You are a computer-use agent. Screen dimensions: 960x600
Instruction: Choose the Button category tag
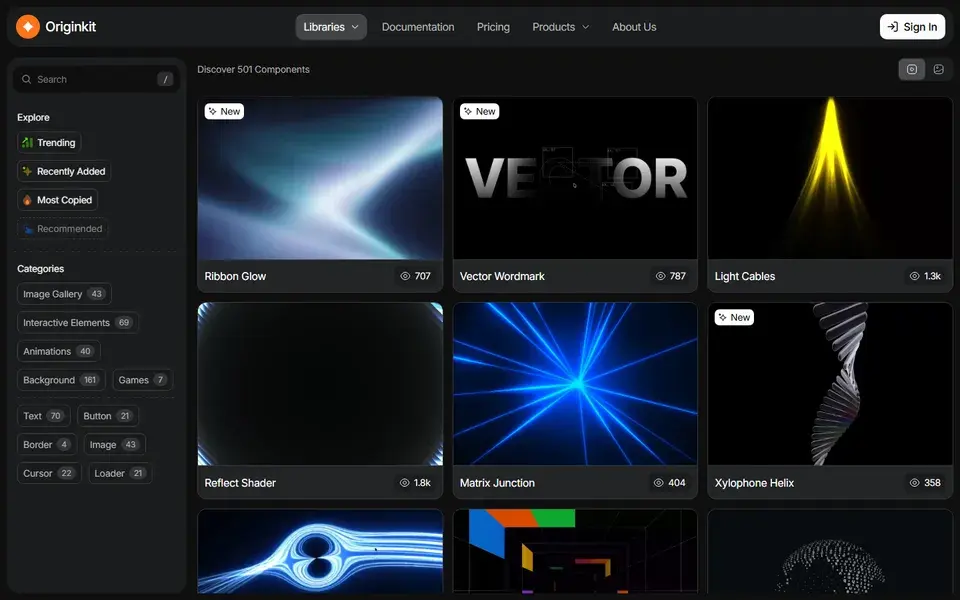108,416
